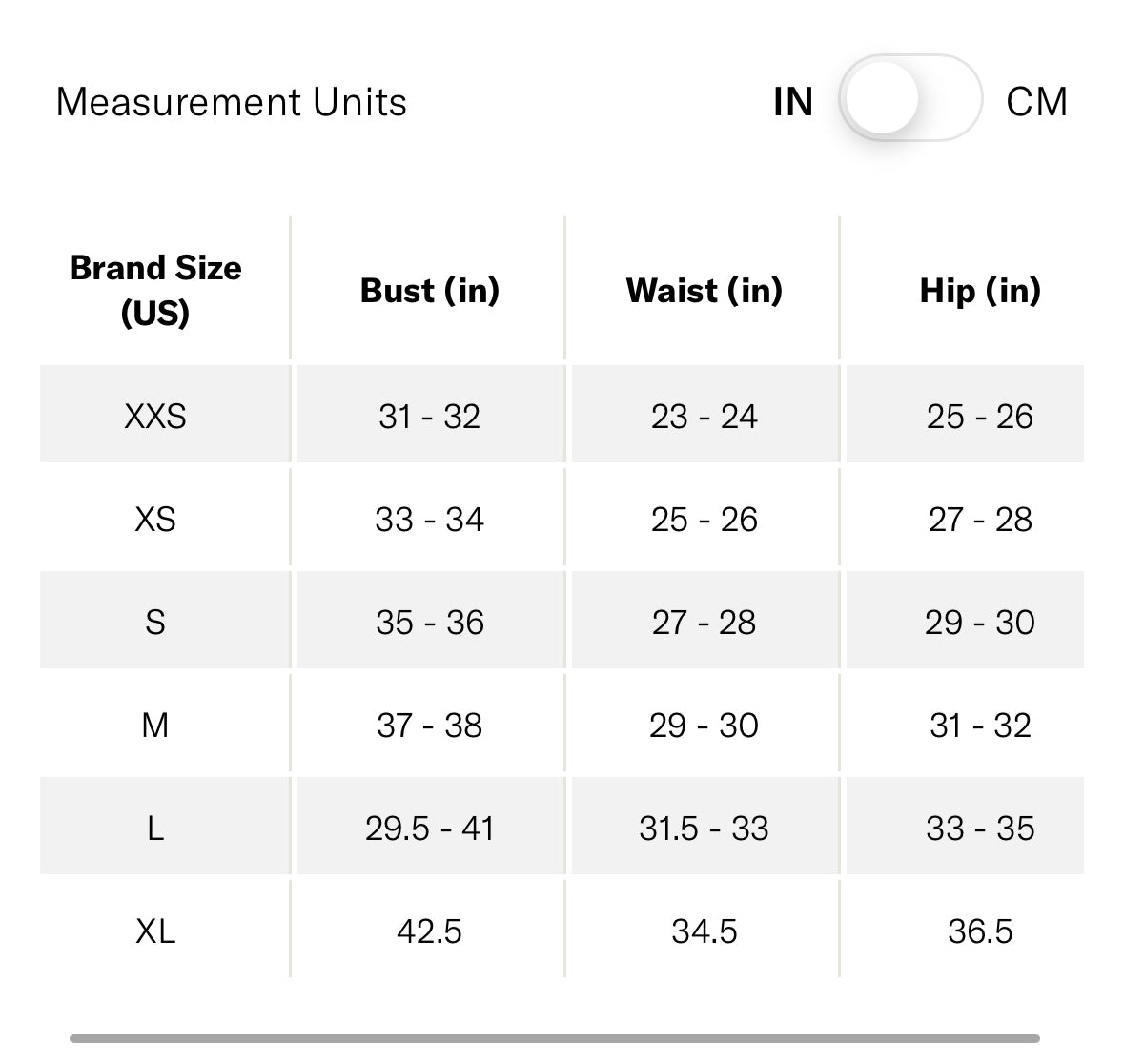Click the horizontal scrollbar below the table
Viewport: 1124px width, 1064px height.
tap(554, 1038)
